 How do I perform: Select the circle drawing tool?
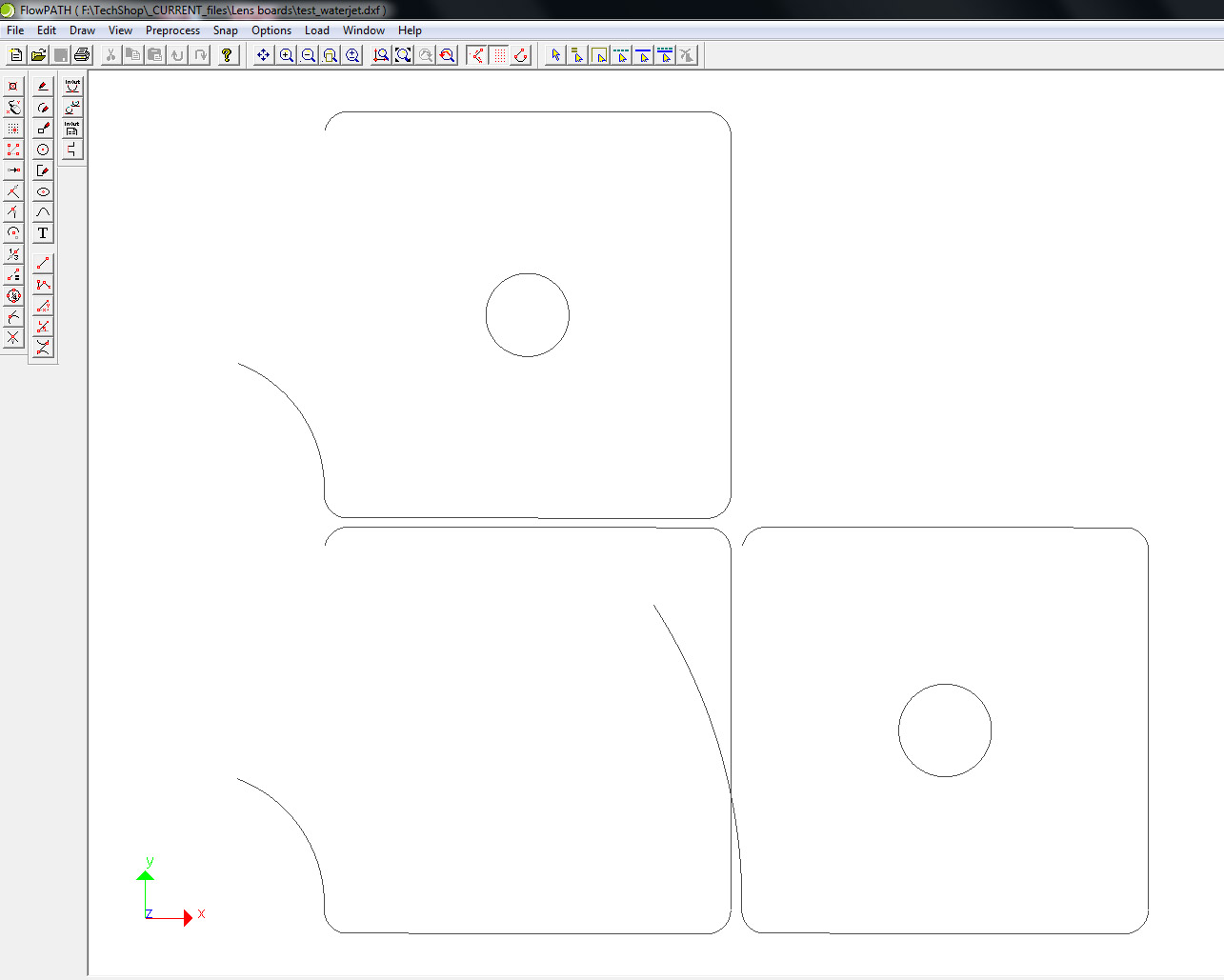click(x=43, y=150)
